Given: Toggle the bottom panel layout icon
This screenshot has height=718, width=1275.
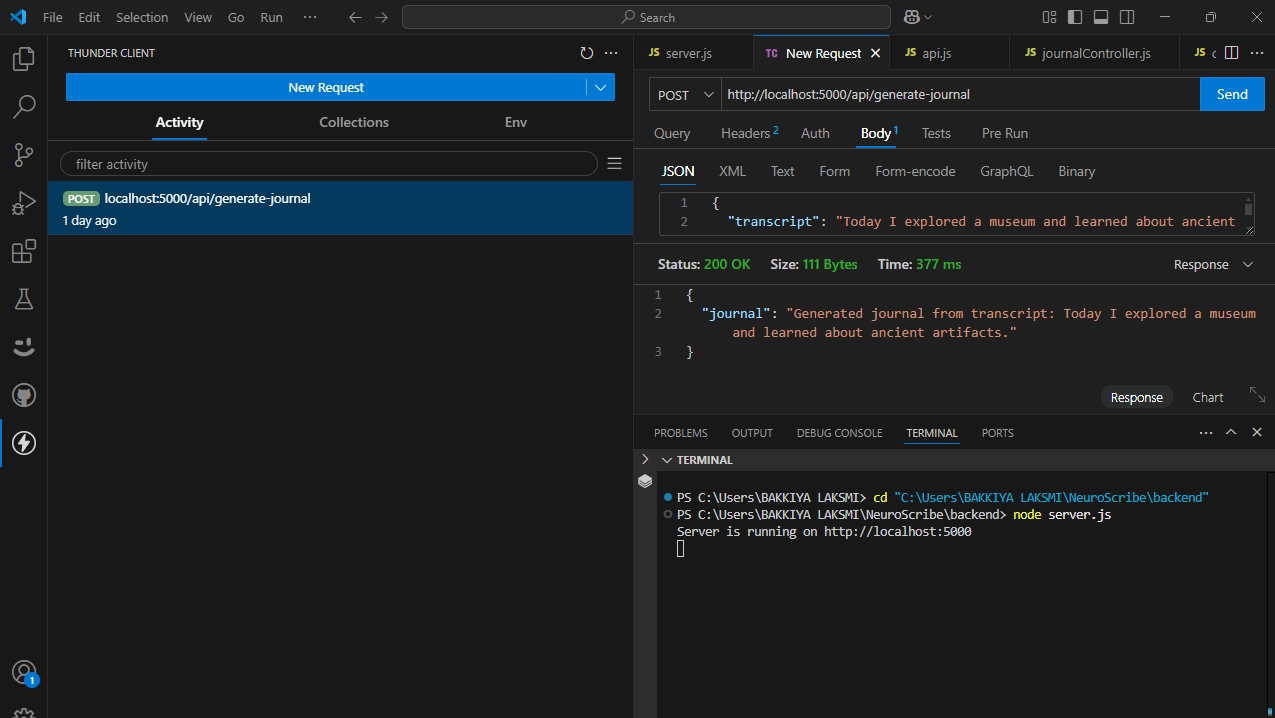Looking at the screenshot, I should (x=1101, y=17).
